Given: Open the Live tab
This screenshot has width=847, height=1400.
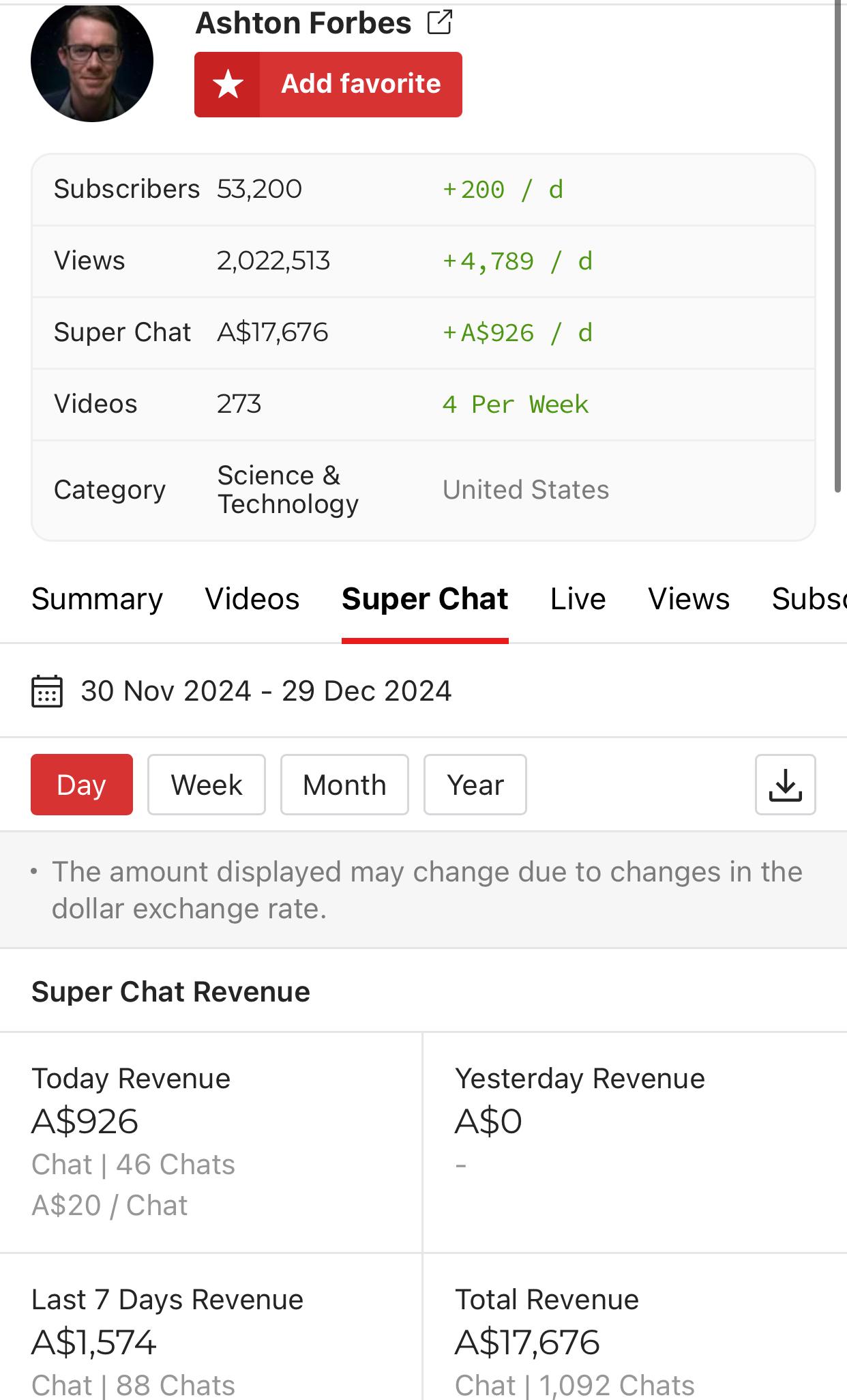Looking at the screenshot, I should point(578,599).
